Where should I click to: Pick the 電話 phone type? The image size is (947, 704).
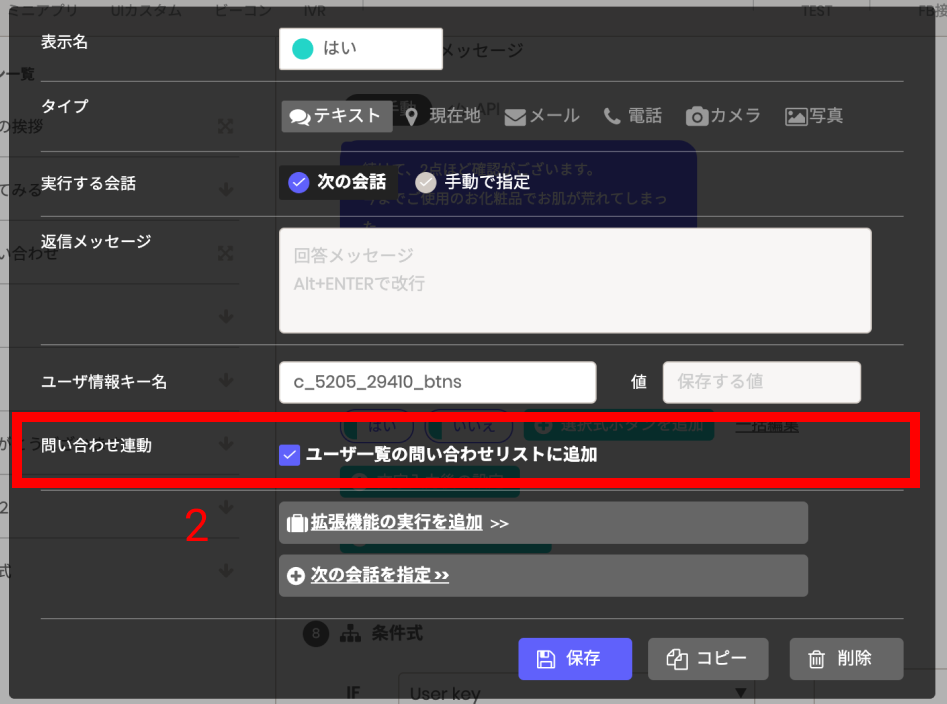pyautogui.click(x=632, y=116)
